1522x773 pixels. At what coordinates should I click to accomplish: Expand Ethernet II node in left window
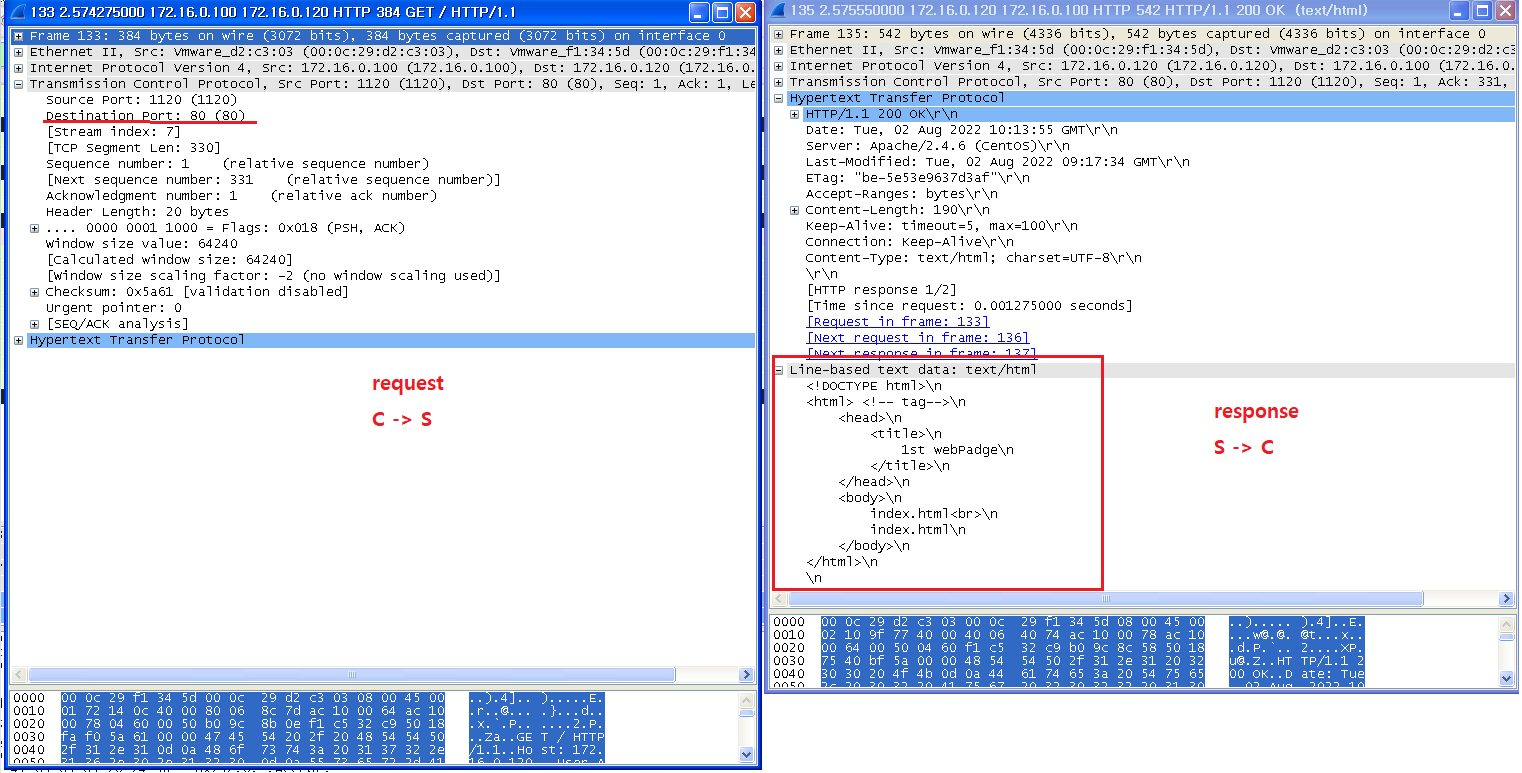click(19, 52)
